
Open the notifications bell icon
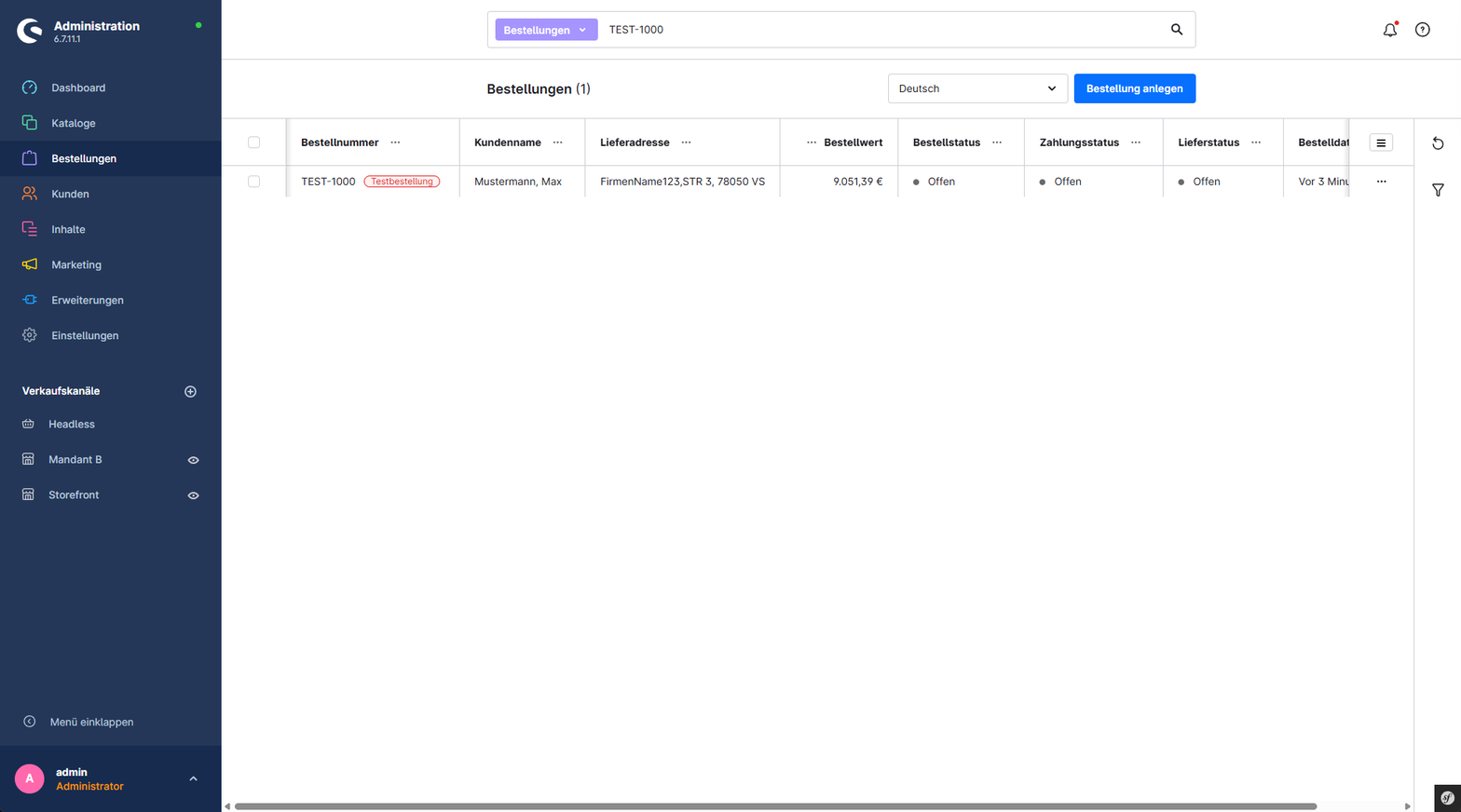pos(1390,30)
